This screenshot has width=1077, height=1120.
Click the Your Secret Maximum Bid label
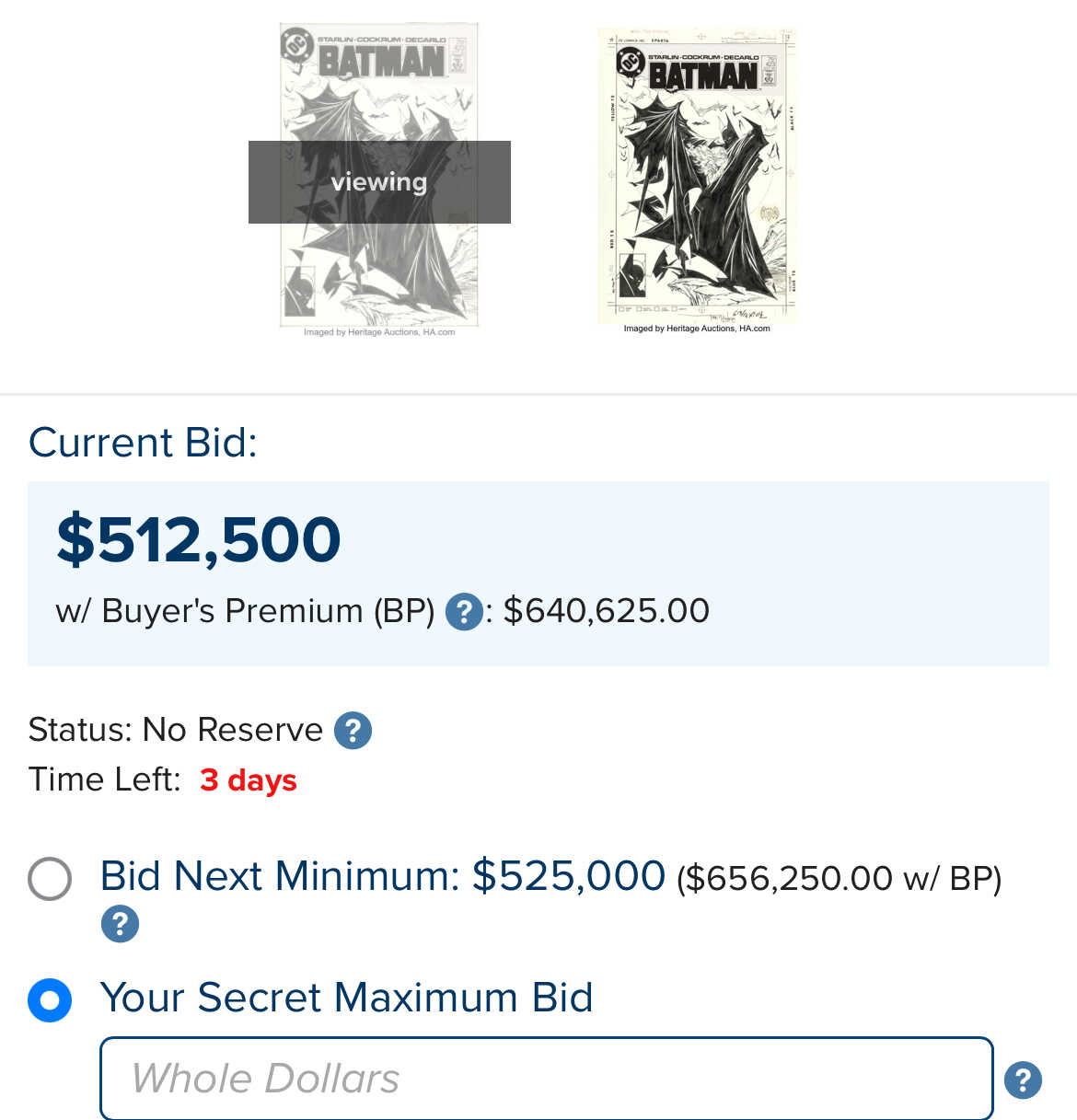coord(346,999)
